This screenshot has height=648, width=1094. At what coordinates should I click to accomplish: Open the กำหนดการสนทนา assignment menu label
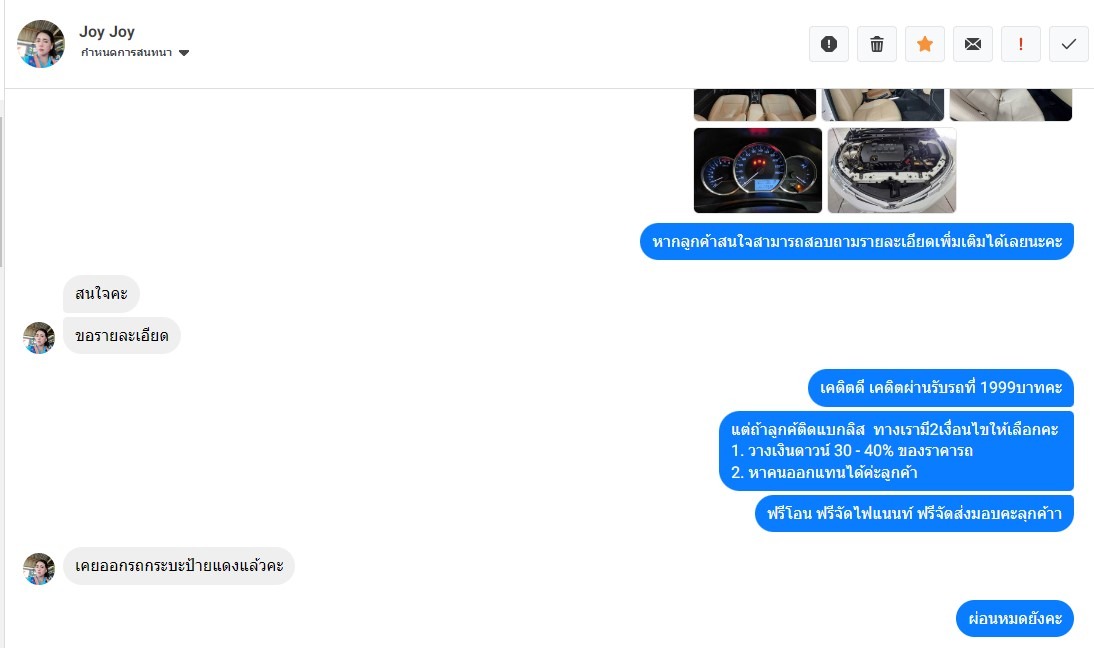click(126, 53)
